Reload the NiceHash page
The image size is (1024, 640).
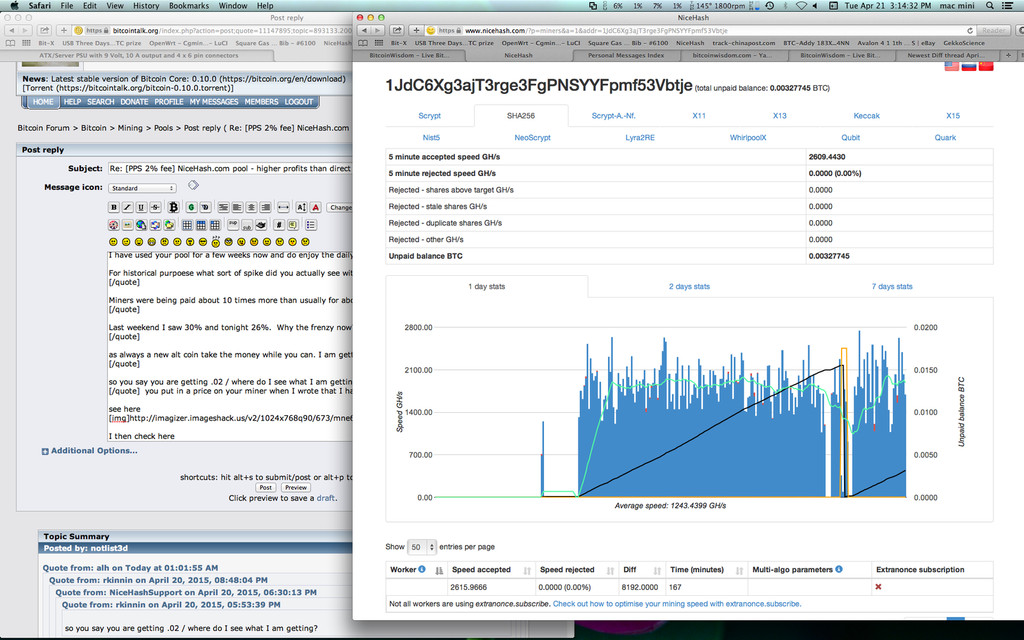tap(970, 31)
